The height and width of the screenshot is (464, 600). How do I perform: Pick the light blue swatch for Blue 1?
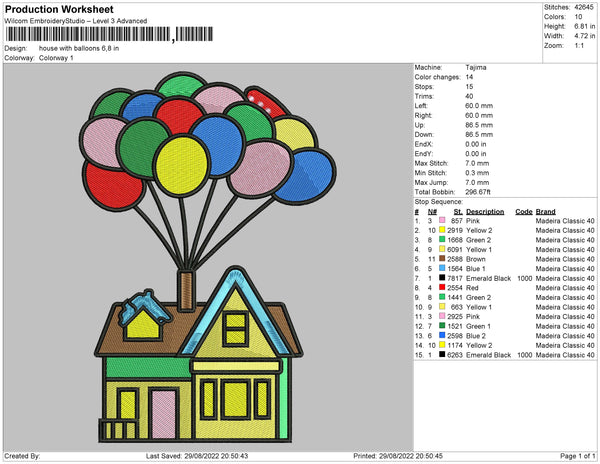442,268
